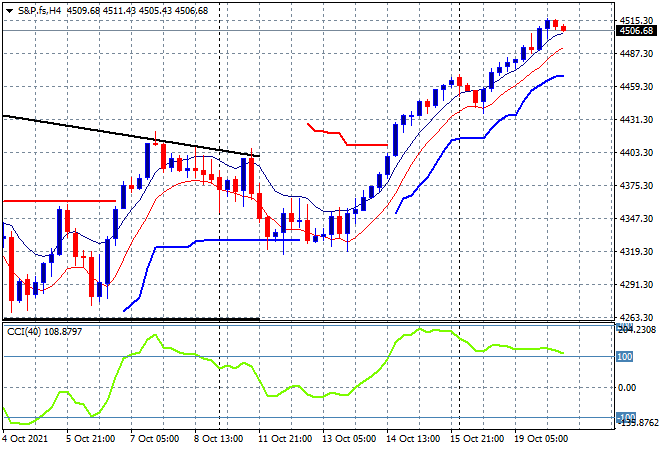Screen dimensions: 660x450
Task: Click the 4291.30 price axis label
Action: click(x=636, y=285)
